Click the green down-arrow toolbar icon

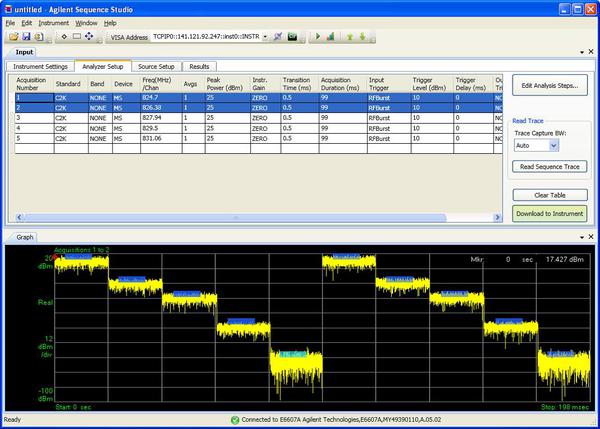[360, 37]
